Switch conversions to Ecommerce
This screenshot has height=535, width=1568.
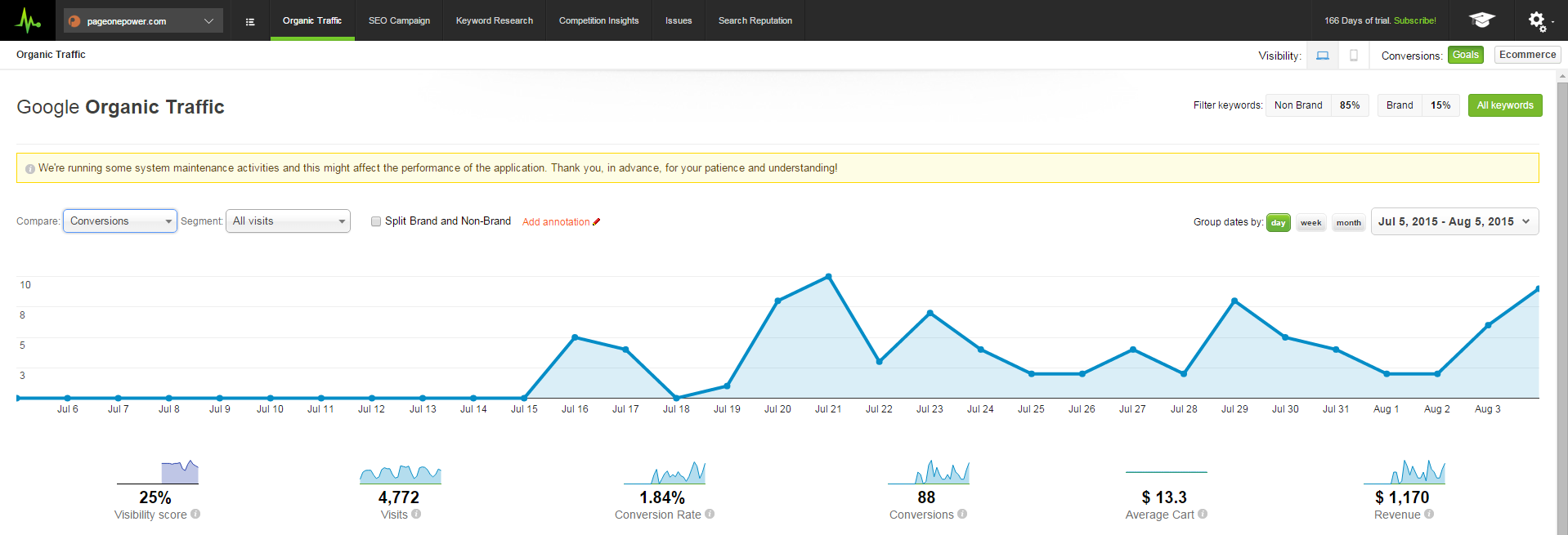tap(1527, 55)
